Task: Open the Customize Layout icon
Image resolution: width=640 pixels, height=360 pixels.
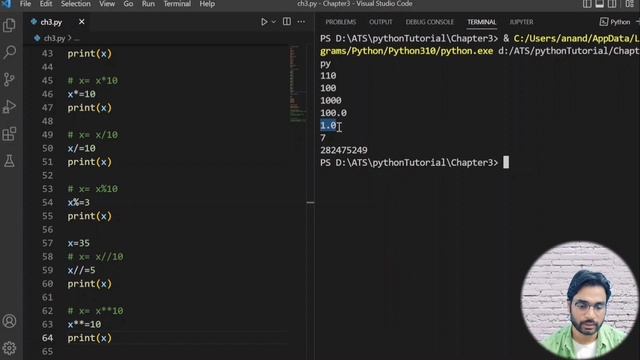Action: (629, 4)
